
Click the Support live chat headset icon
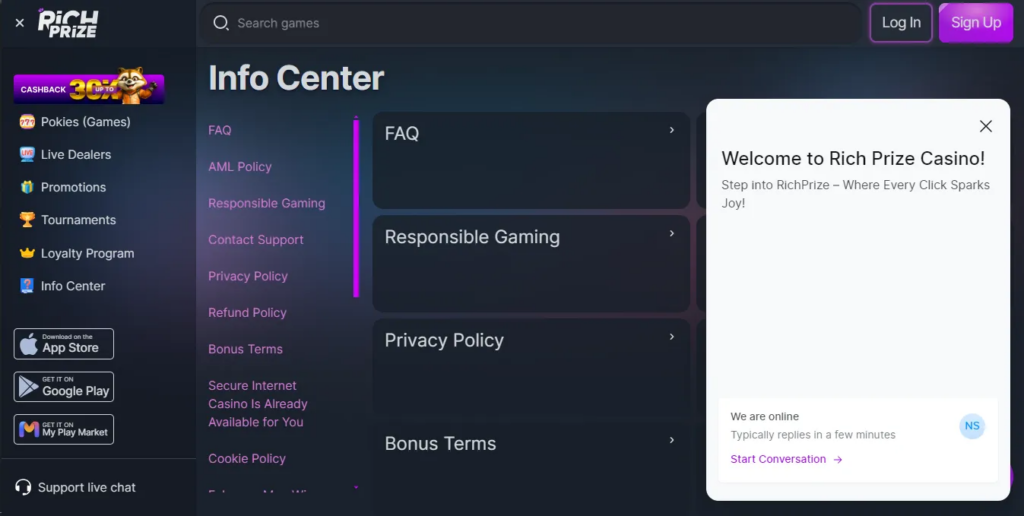click(23, 487)
